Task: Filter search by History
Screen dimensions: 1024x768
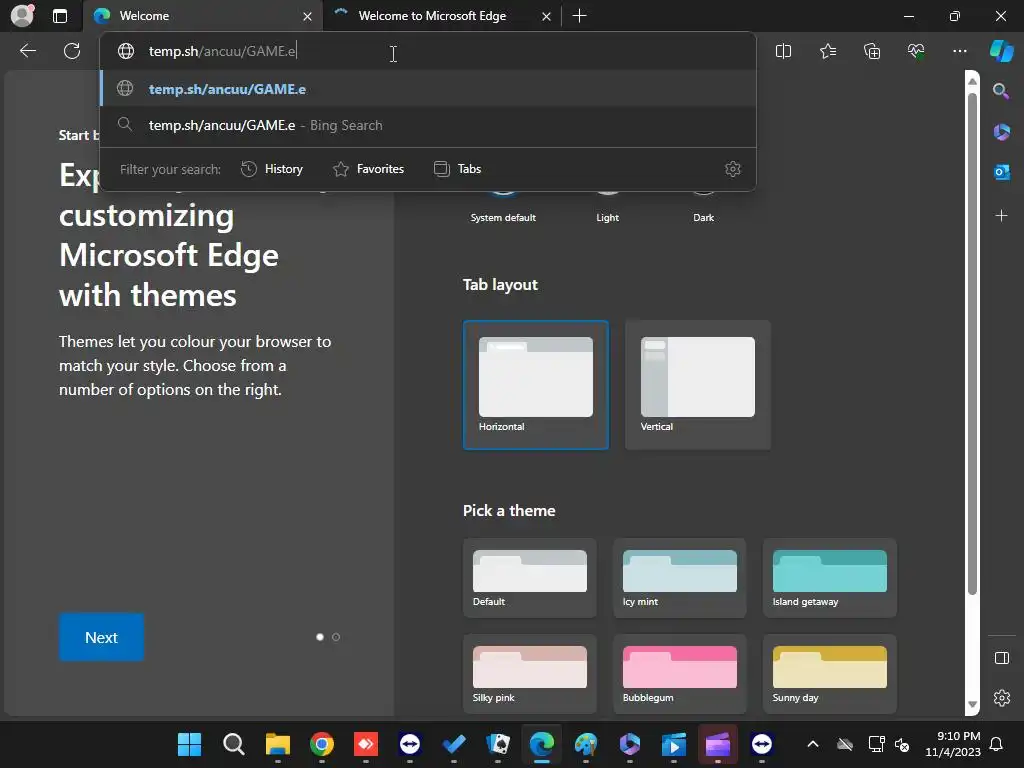Action: pyautogui.click(x=272, y=169)
